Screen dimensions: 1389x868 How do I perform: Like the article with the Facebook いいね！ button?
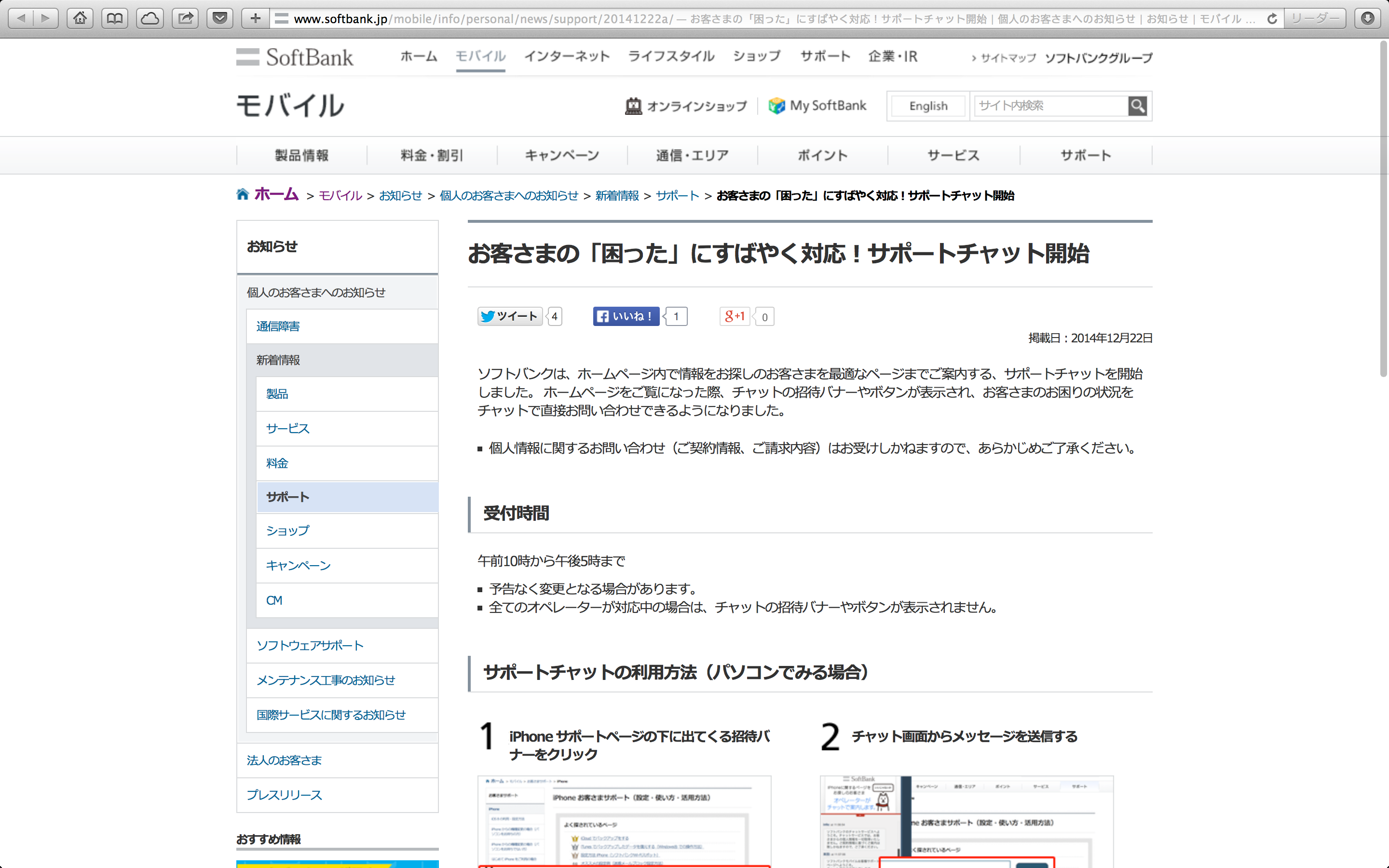click(x=626, y=316)
